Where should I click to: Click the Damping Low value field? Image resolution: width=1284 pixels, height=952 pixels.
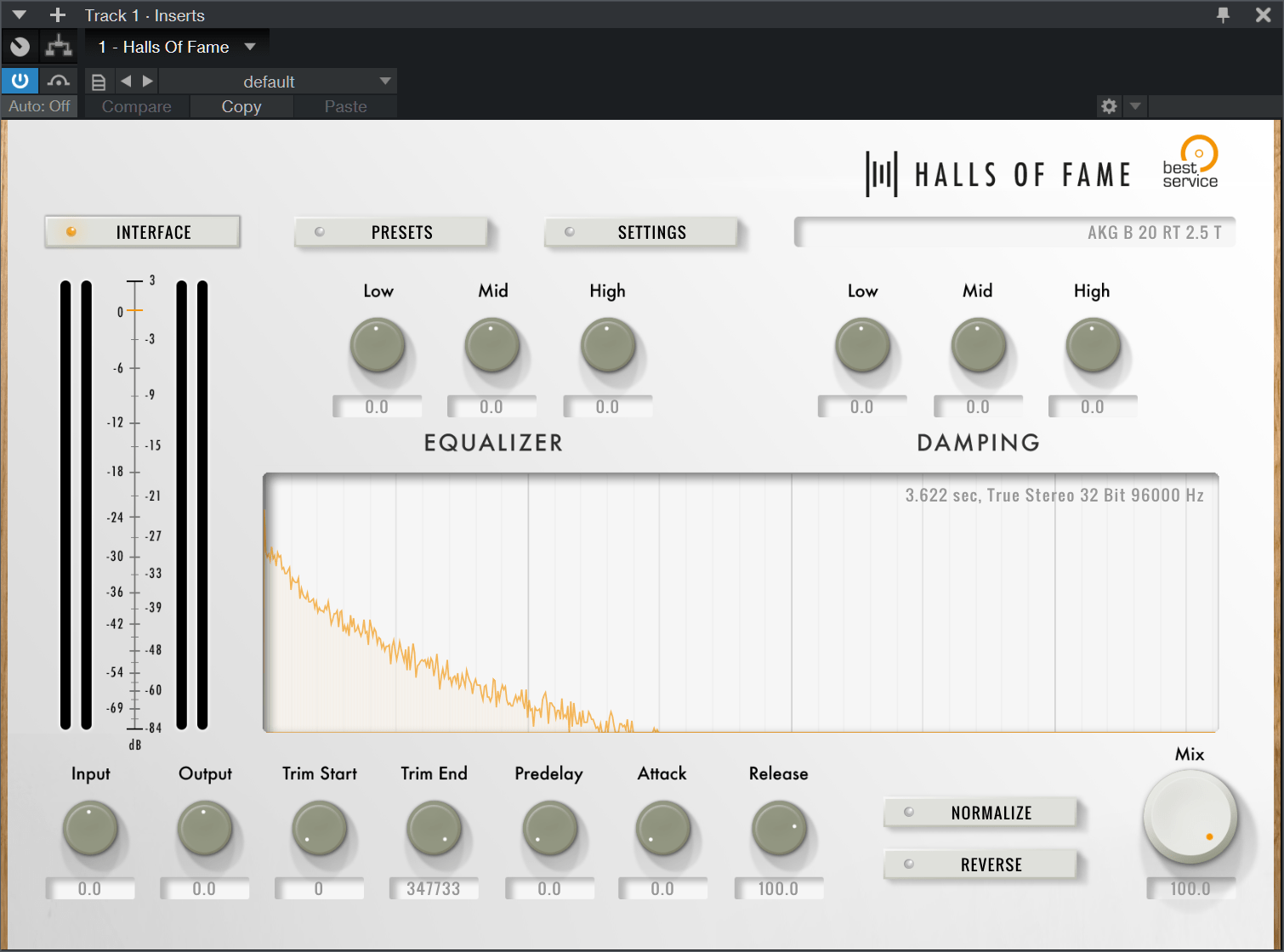(862, 406)
